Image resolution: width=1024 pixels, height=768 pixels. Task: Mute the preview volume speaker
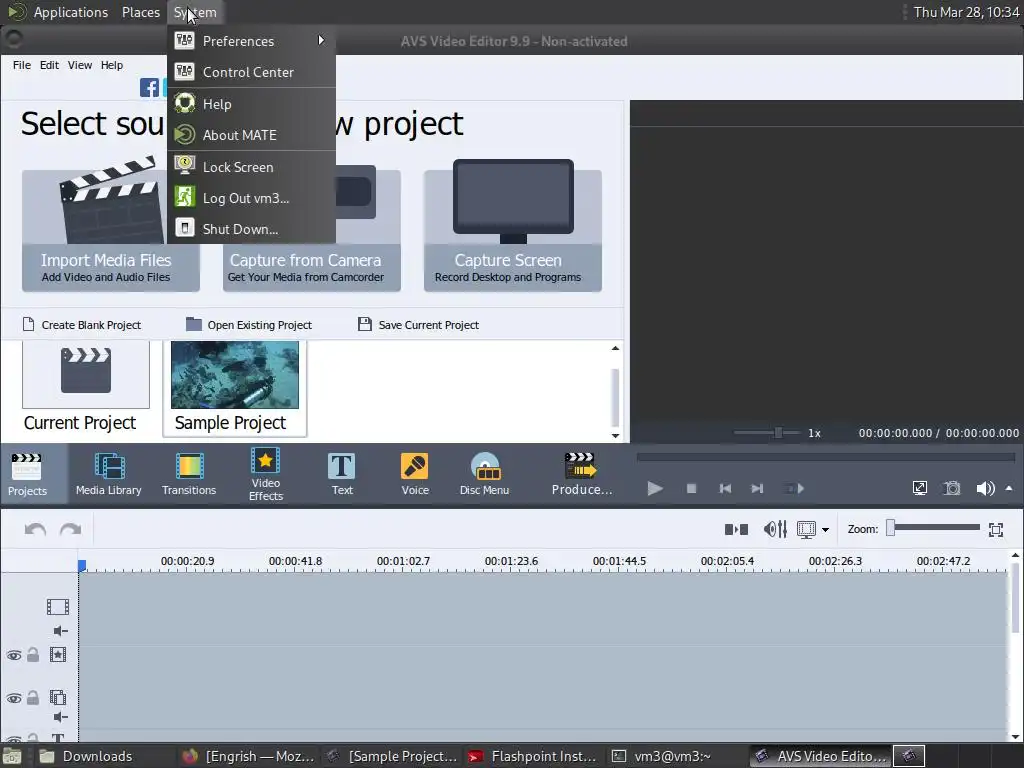coord(985,488)
